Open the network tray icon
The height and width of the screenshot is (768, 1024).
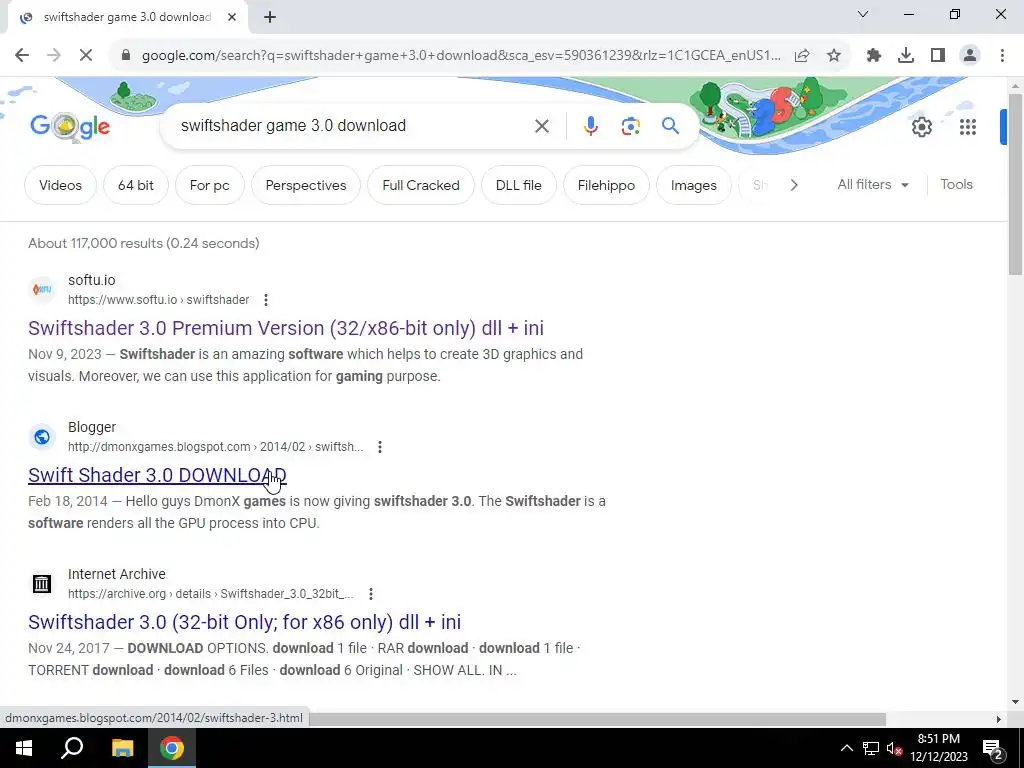coord(871,748)
